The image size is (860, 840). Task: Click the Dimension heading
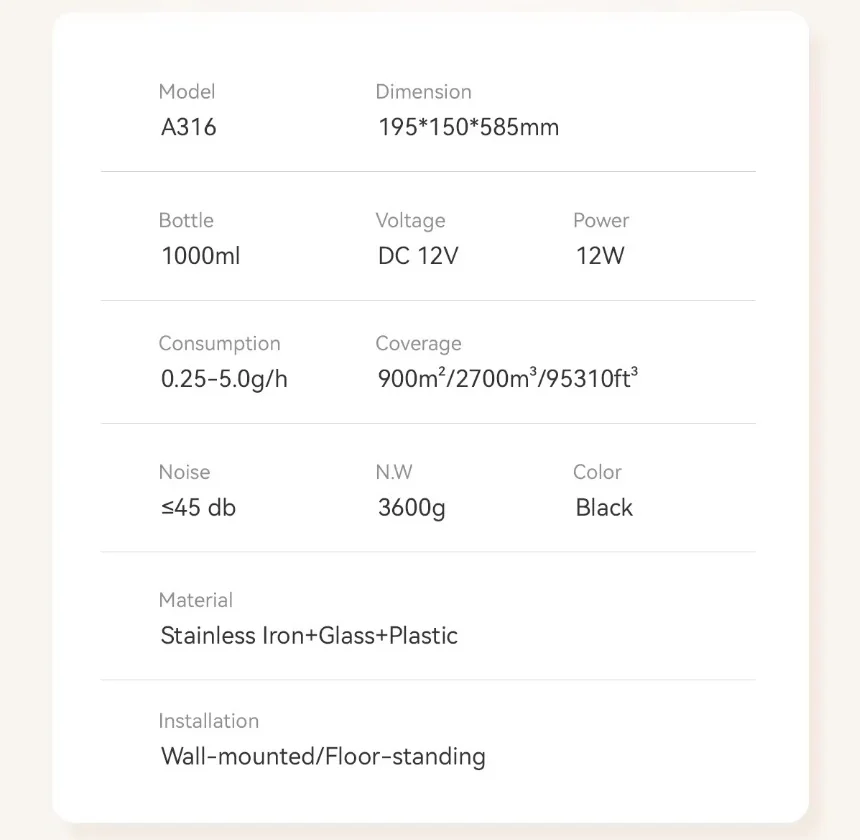click(423, 92)
